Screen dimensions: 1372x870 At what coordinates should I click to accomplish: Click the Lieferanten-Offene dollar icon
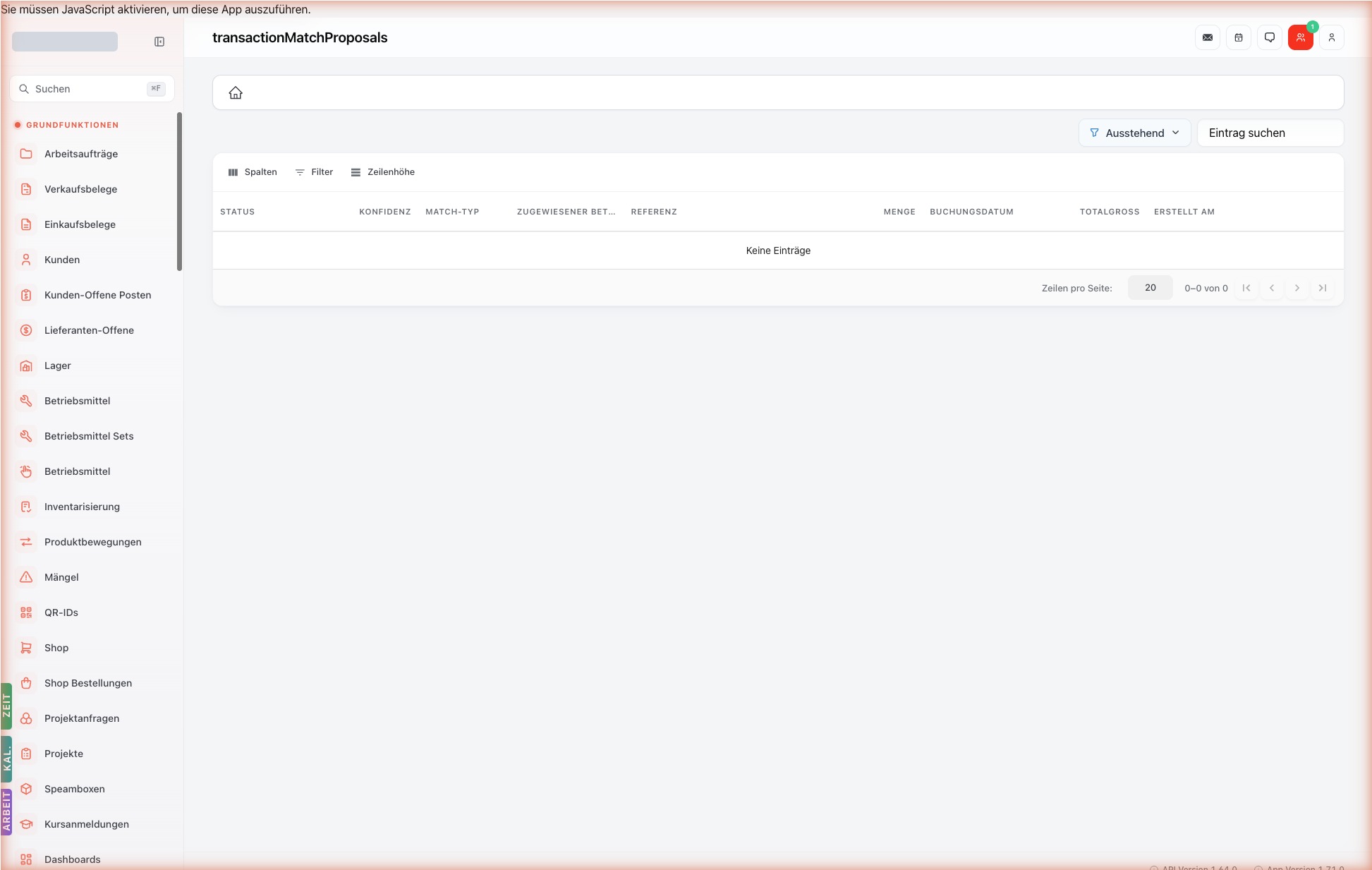[26, 330]
